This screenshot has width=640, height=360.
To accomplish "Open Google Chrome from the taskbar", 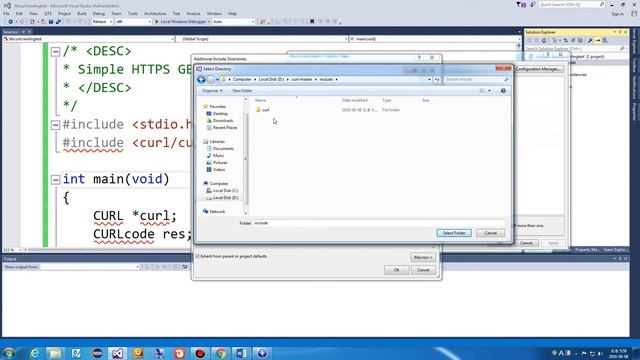I will (221, 353).
